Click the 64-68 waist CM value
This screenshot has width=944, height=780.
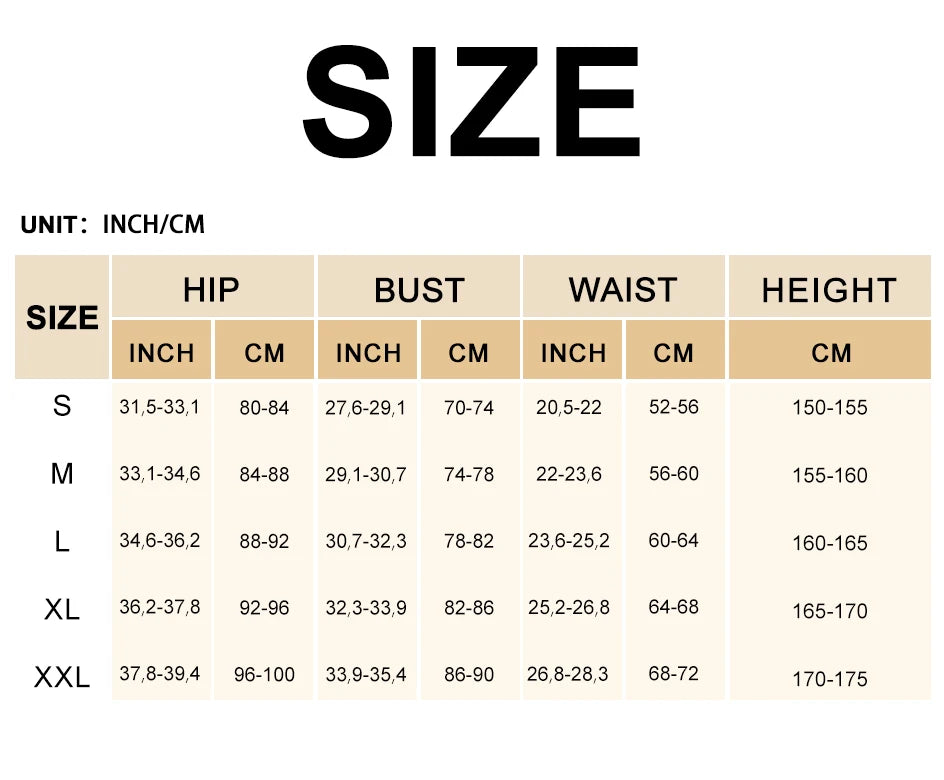[674, 607]
